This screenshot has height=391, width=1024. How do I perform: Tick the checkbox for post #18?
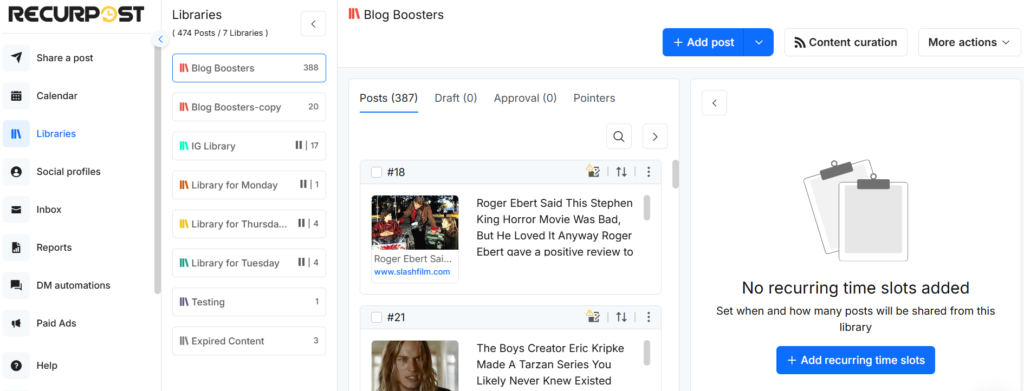click(x=376, y=172)
